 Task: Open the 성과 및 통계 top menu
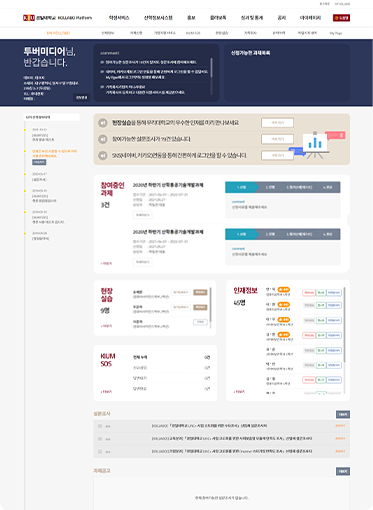(252, 18)
